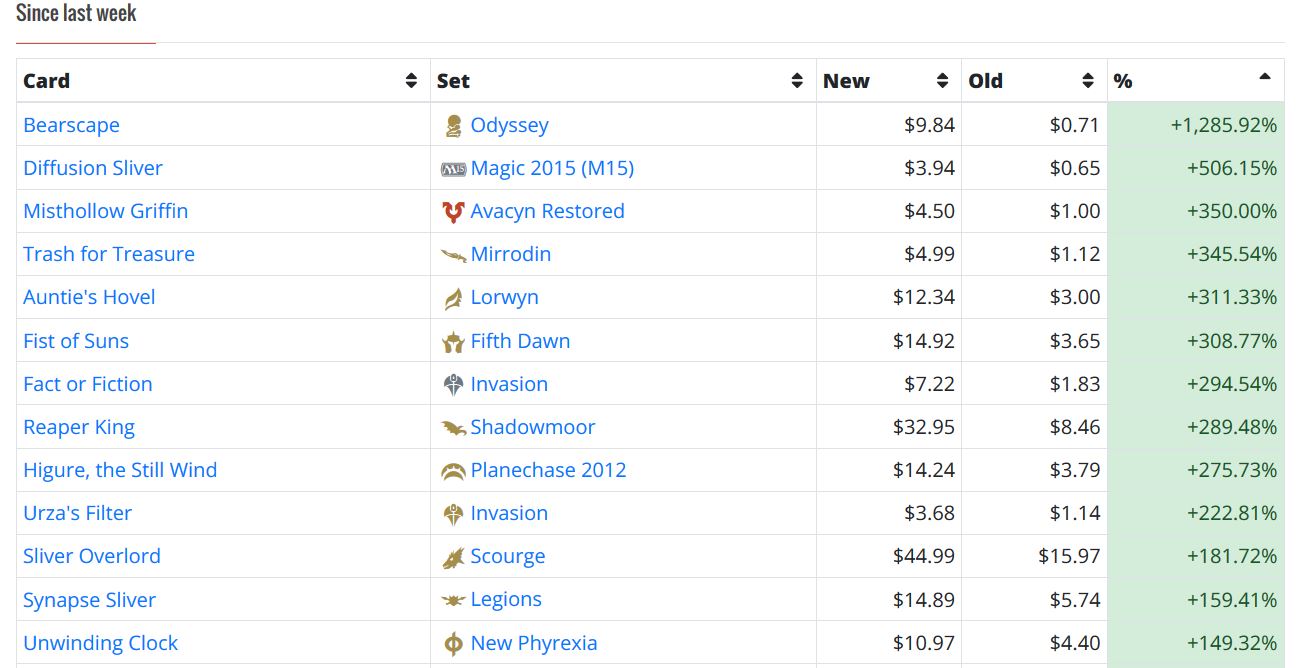Click the Lorwyn set symbol icon
1304x668 pixels.
click(453, 298)
